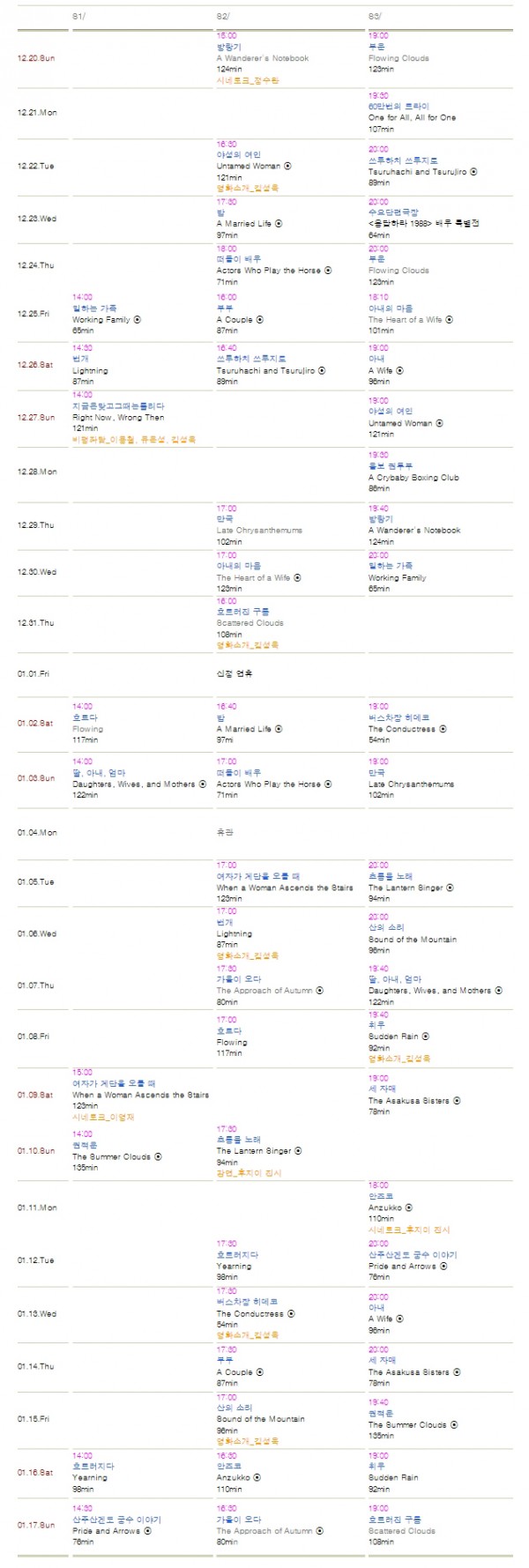This screenshot has height=1568, width=529.
Task: Click circle icon beside The Heart of a Wife, Dec 25
Action: point(450,320)
